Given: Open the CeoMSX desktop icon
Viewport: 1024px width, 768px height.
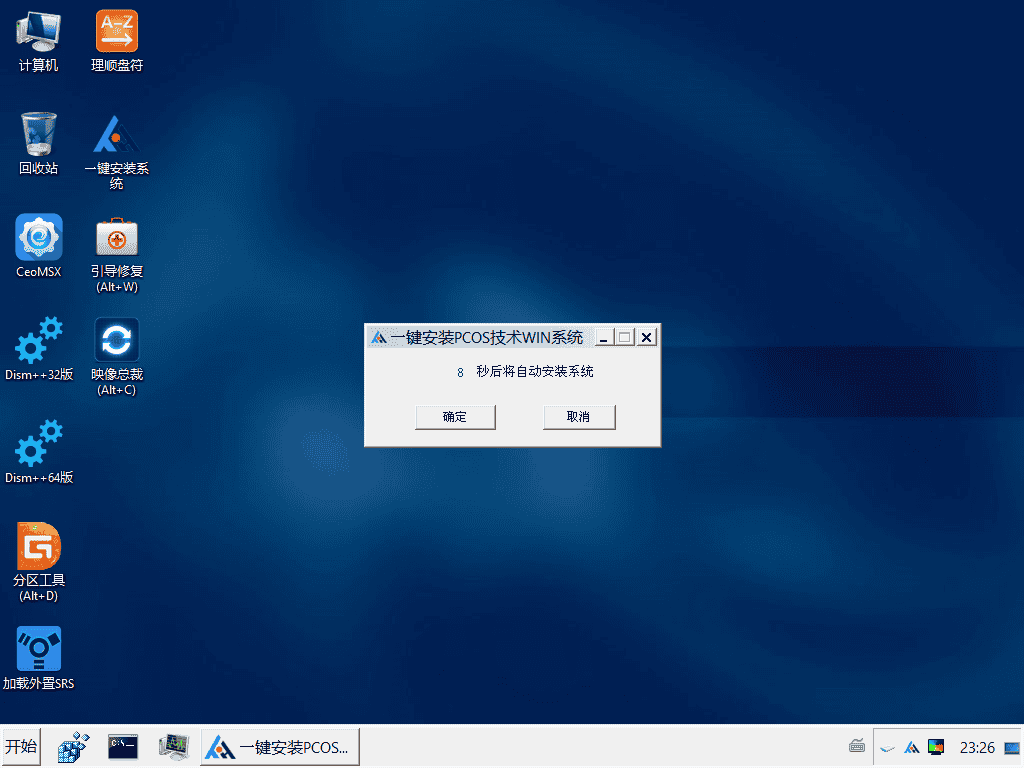Looking at the screenshot, I should [39, 246].
